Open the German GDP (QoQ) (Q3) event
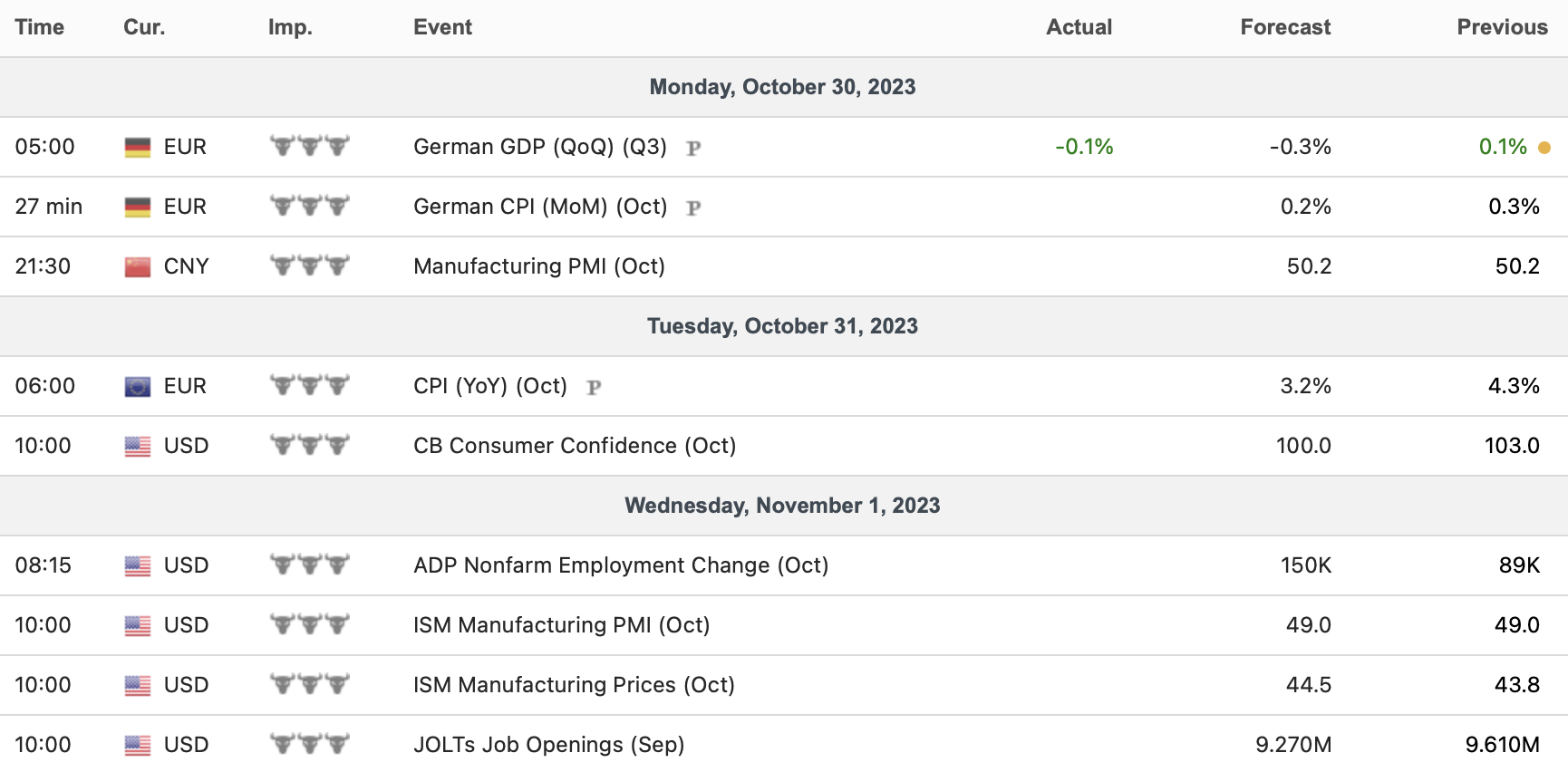Viewport: 1568px width, 772px height. (x=539, y=147)
